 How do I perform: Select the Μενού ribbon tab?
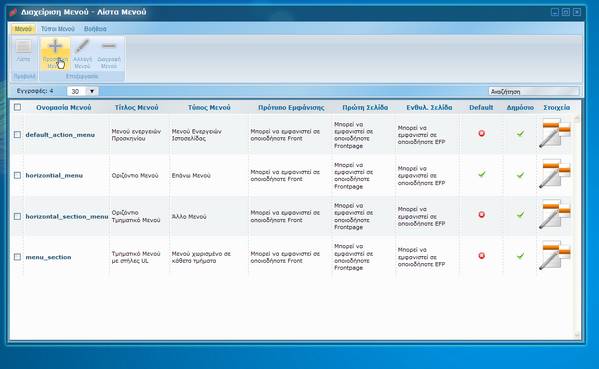point(23,29)
